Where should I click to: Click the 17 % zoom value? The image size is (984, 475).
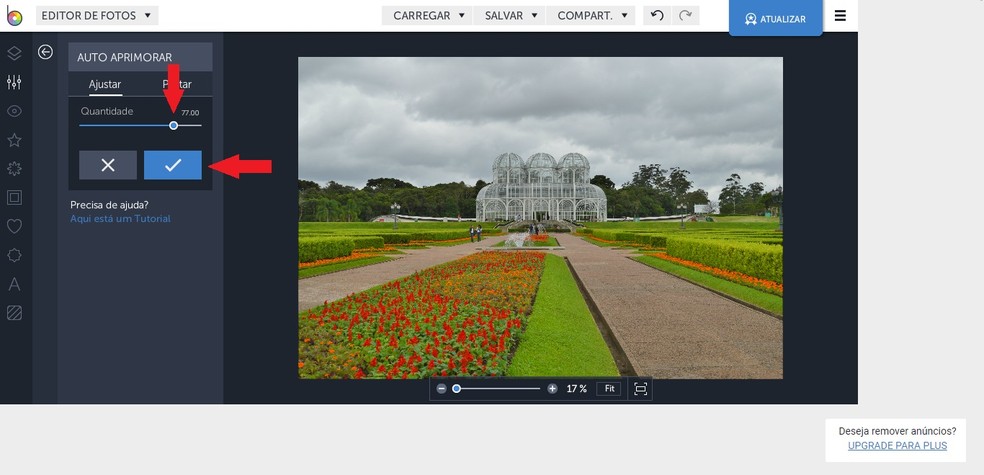tap(576, 389)
